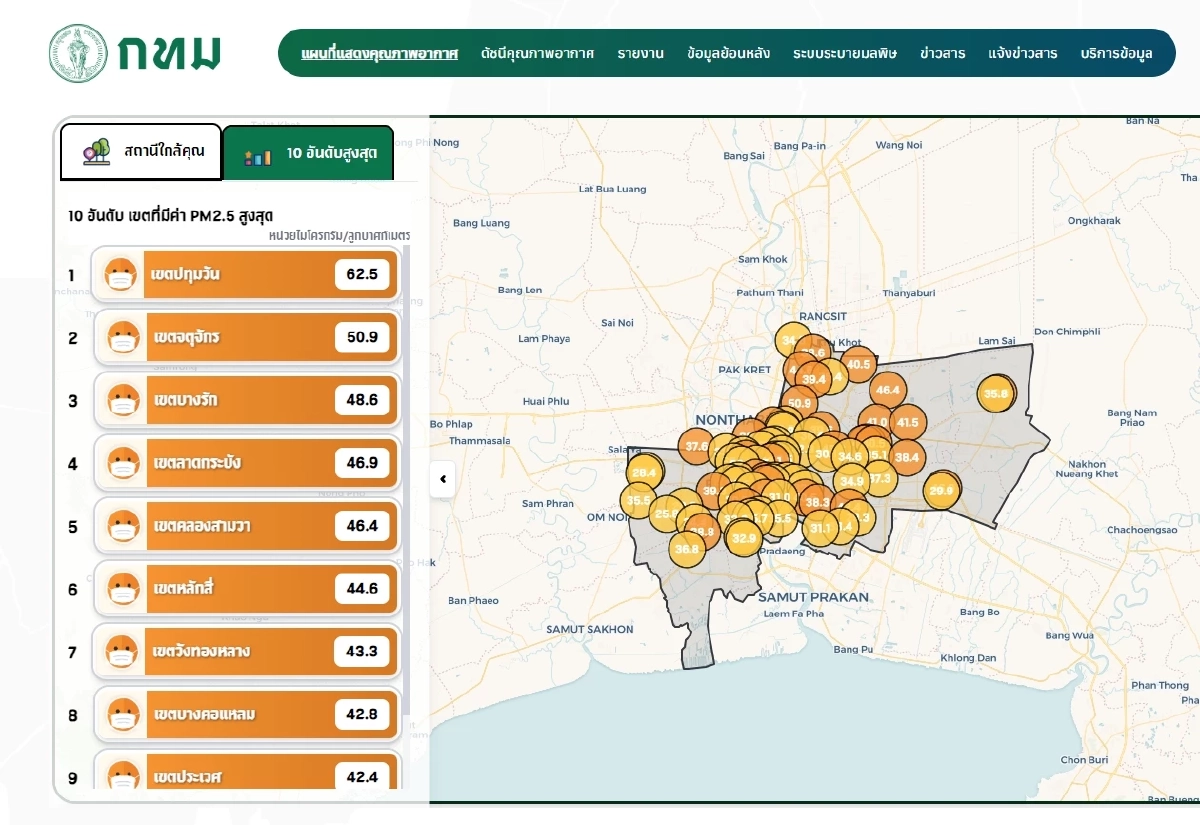Click the masked face icon for เขตหลักสี่
Image resolution: width=1200 pixels, height=825 pixels.
point(121,589)
